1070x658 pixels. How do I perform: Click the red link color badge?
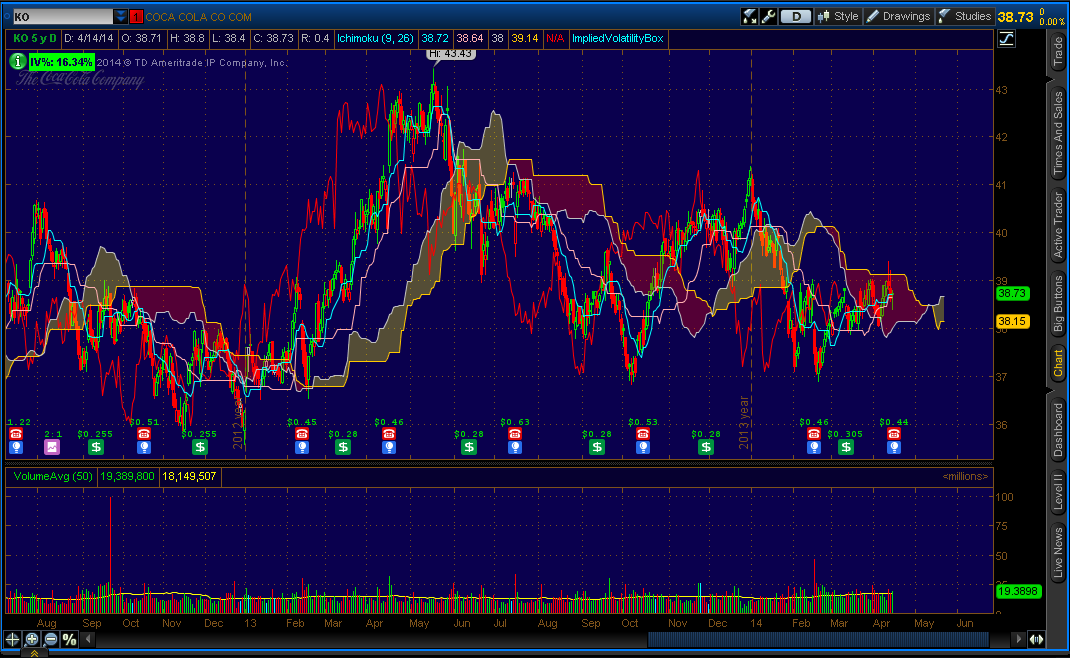[x=136, y=17]
